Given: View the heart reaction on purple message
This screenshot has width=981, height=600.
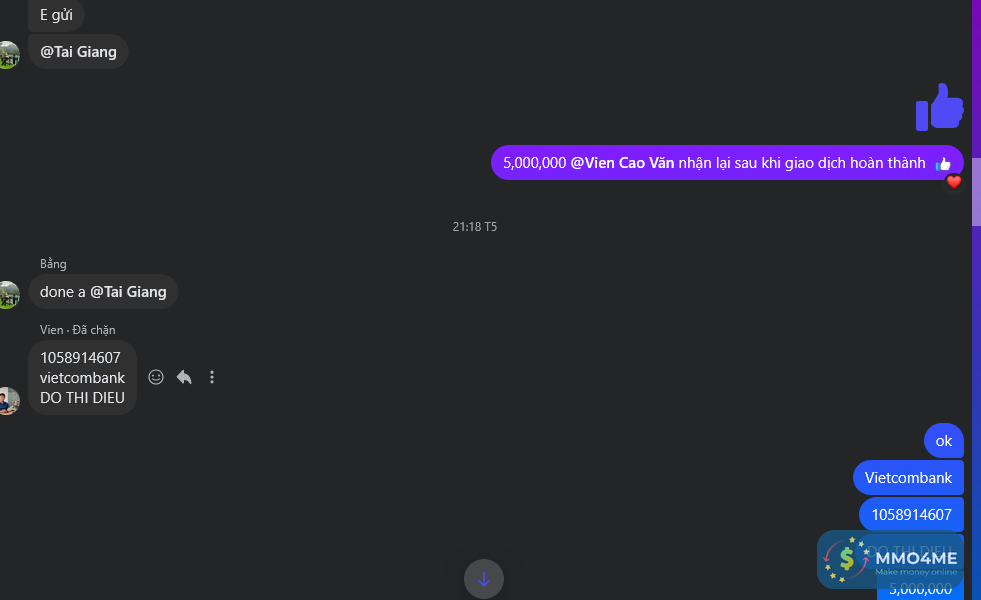Looking at the screenshot, I should 953,182.
